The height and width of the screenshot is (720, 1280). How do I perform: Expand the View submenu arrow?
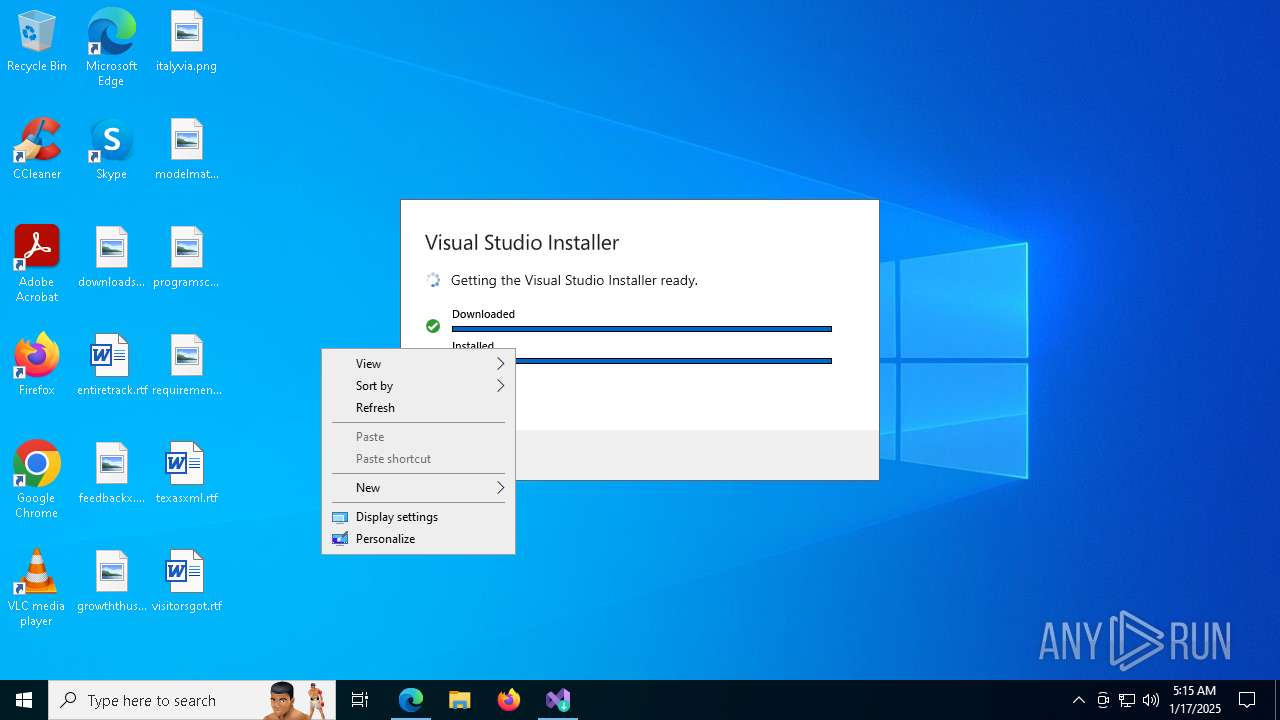point(501,364)
